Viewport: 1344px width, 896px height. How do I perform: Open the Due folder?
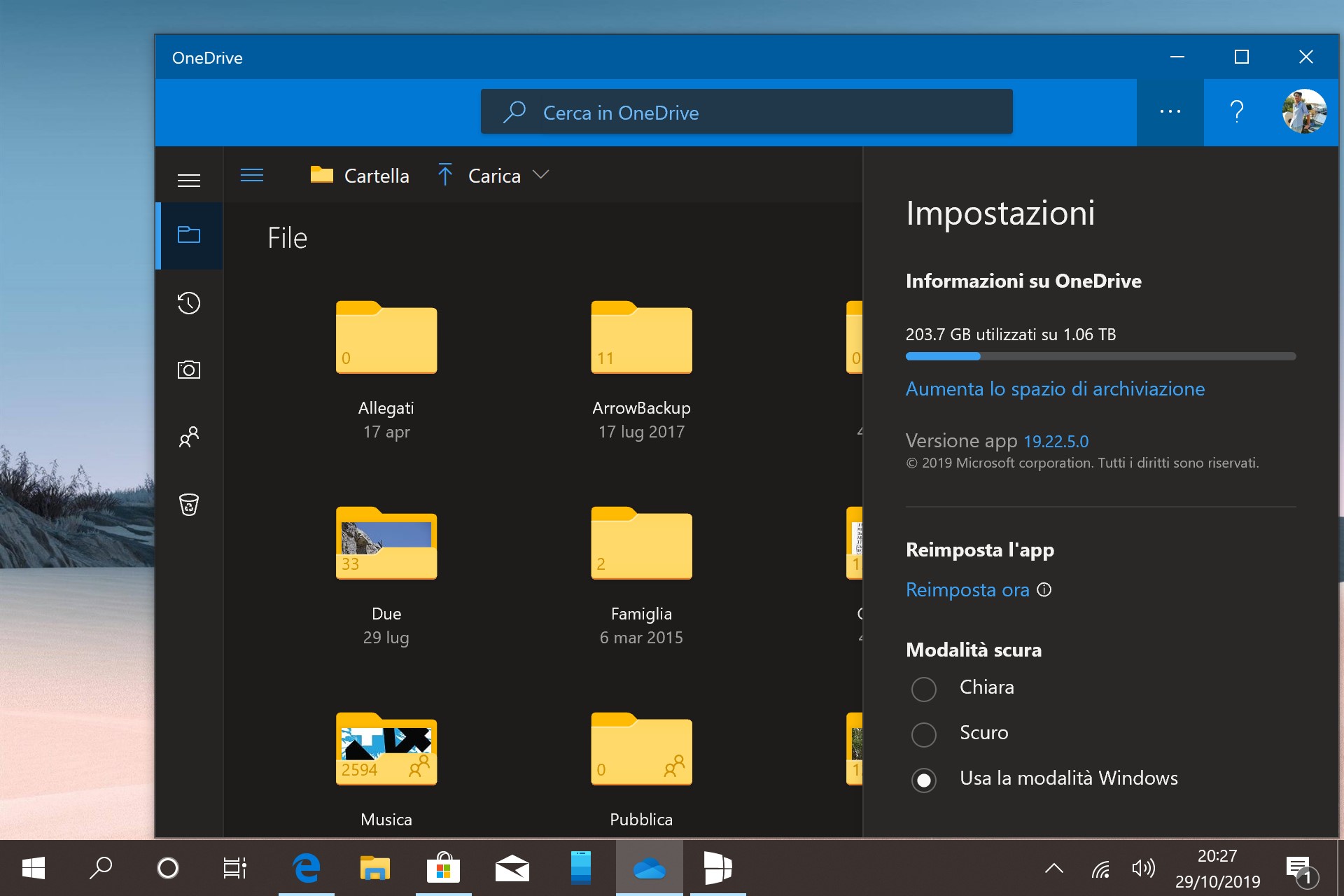[386, 542]
